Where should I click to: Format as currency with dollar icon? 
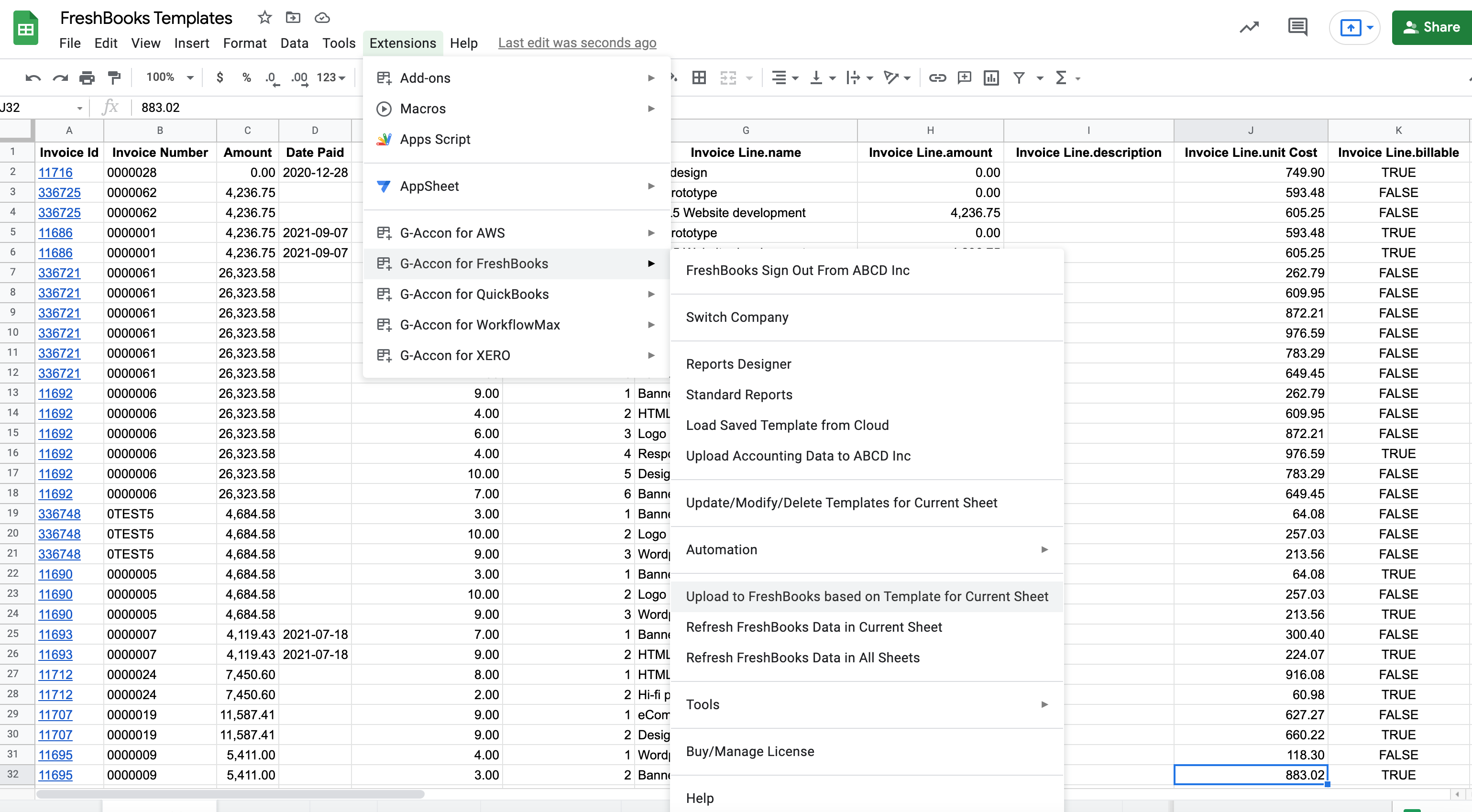220,78
